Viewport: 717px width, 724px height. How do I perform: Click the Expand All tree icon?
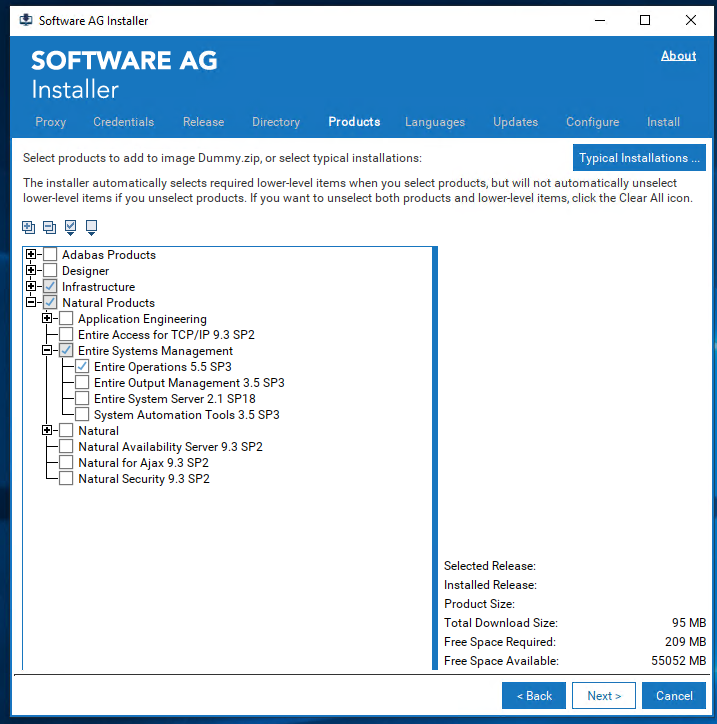tap(28, 227)
